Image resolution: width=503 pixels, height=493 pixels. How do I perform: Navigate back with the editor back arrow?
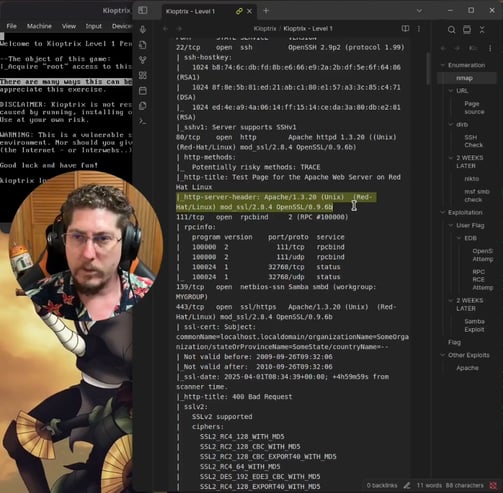[x=165, y=29]
